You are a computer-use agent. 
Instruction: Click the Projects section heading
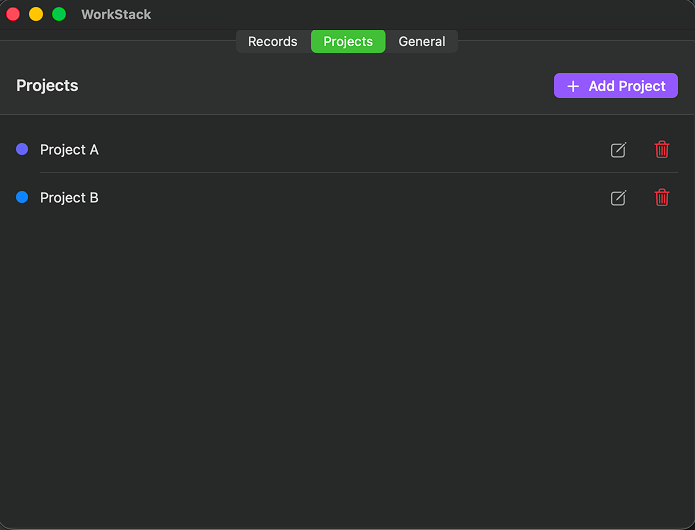47,86
